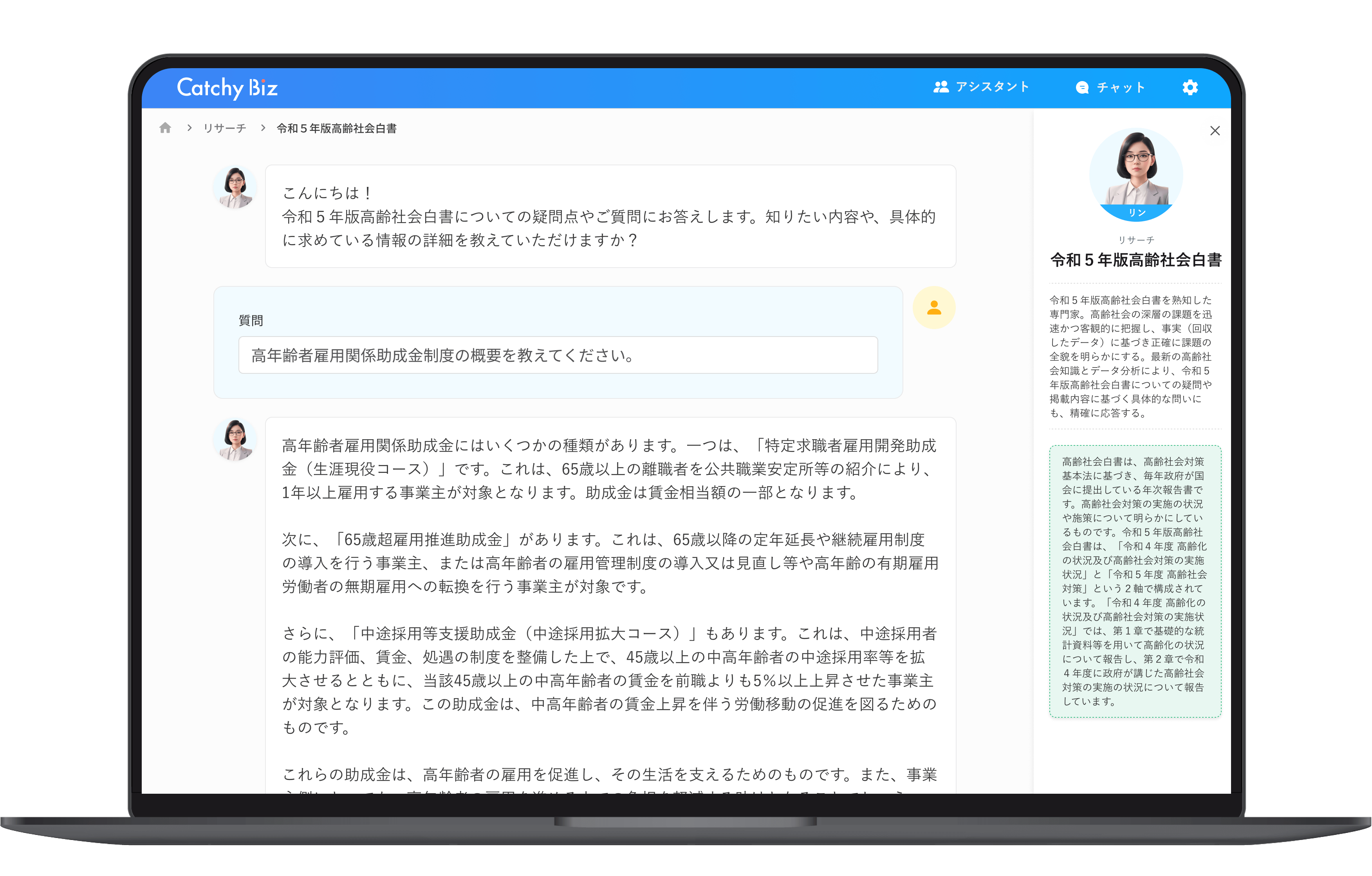The image size is (1372, 876).
Task: Click the assistant people icon in header
Action: tap(941, 87)
